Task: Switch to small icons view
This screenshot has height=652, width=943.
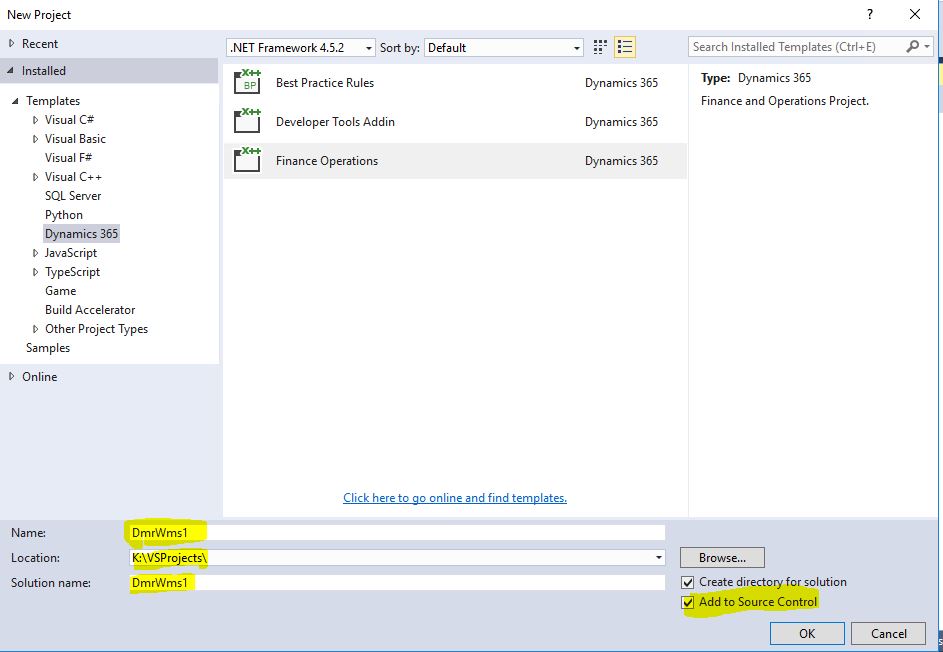Action: (x=600, y=47)
